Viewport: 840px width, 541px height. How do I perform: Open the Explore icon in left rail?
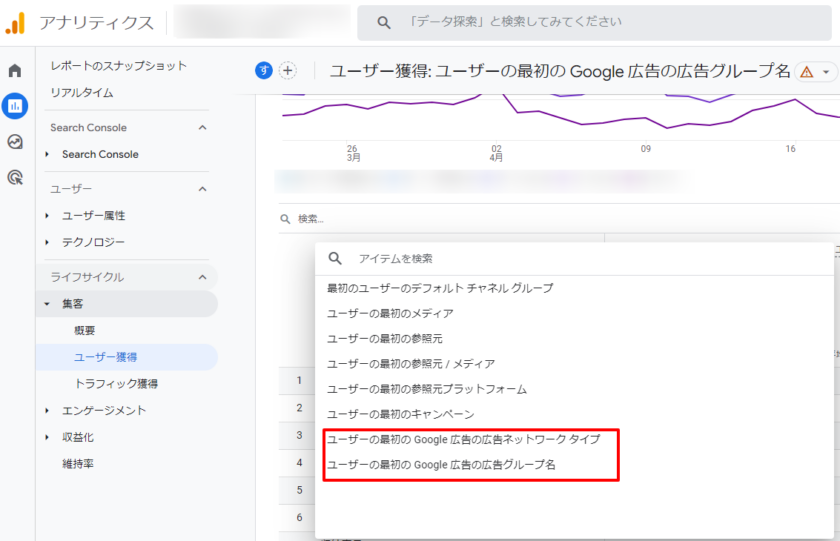15,141
